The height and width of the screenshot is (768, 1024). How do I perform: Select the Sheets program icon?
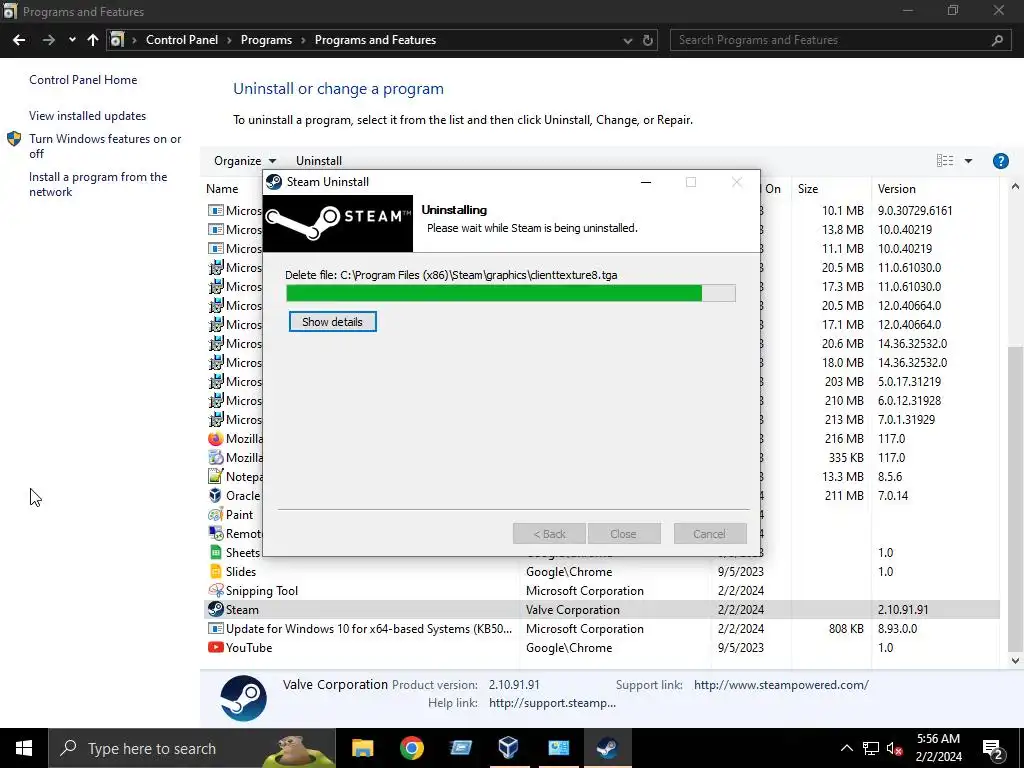click(216, 552)
